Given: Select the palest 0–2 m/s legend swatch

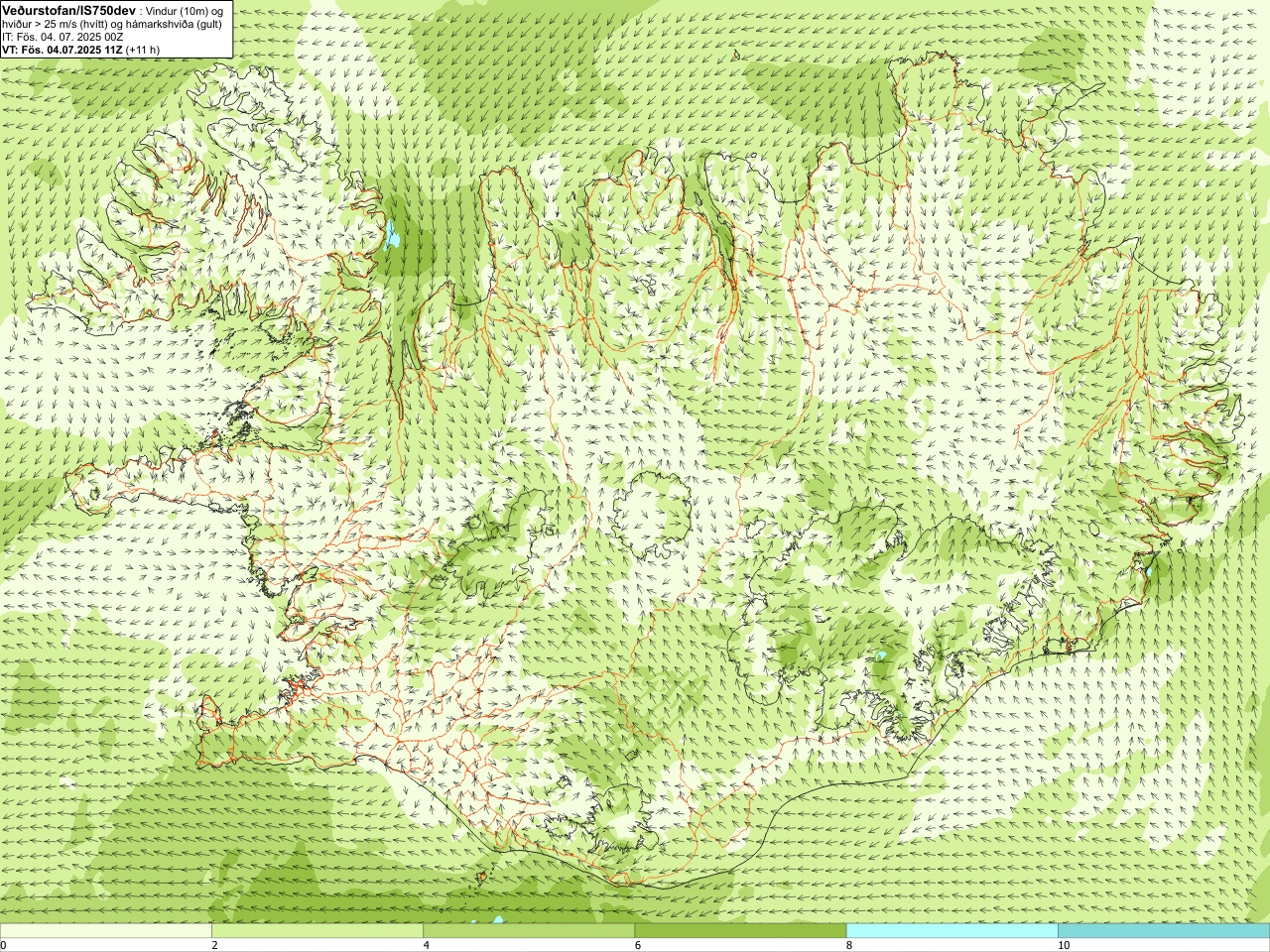Looking at the screenshot, I should click(x=106, y=931).
